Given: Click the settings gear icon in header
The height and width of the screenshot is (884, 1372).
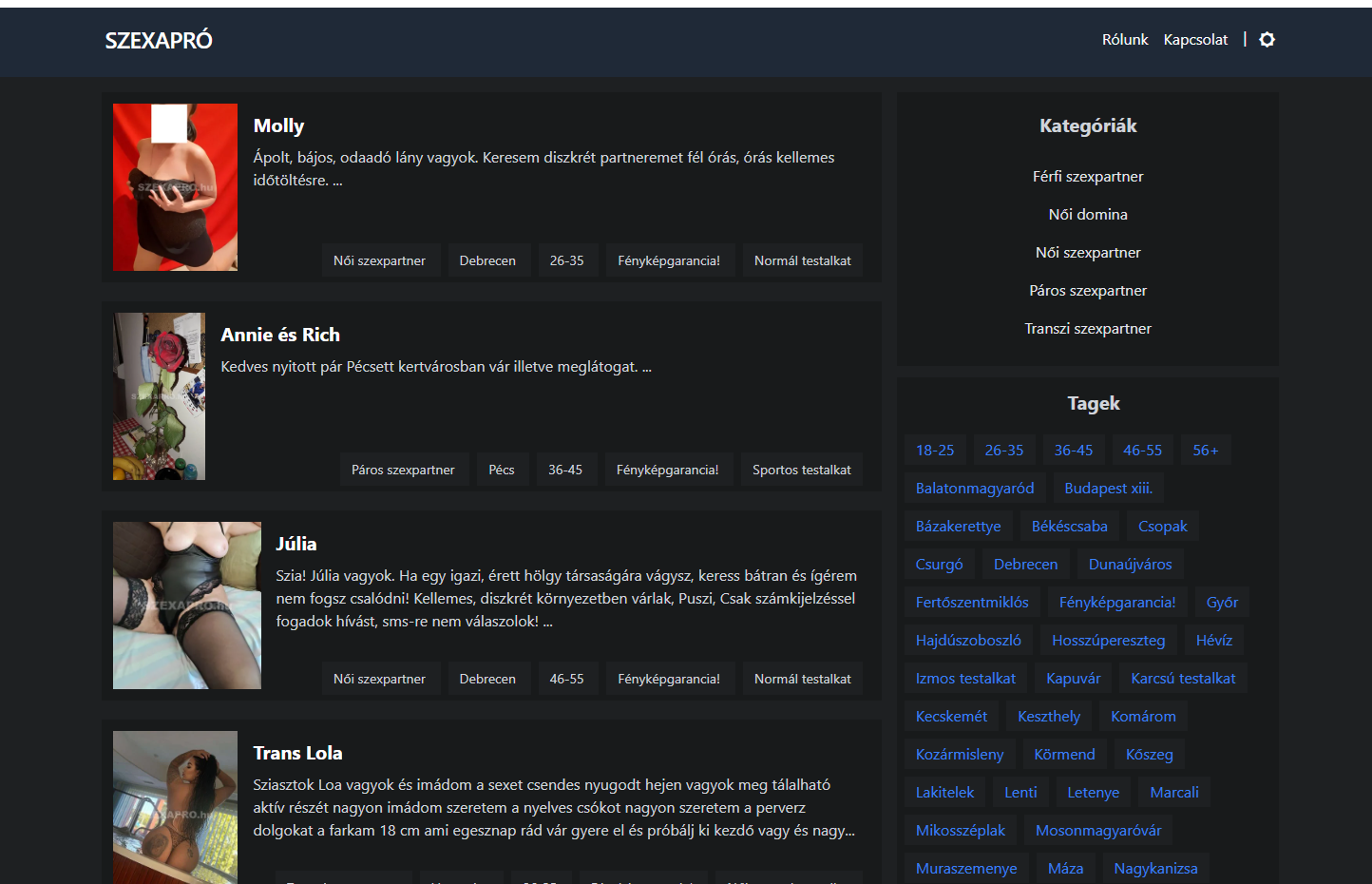Looking at the screenshot, I should click(x=1267, y=40).
